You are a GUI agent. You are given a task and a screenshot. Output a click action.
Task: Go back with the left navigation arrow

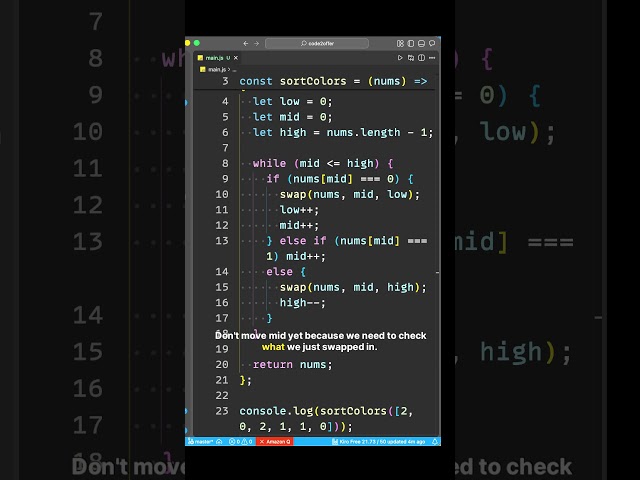pyautogui.click(x=246, y=43)
